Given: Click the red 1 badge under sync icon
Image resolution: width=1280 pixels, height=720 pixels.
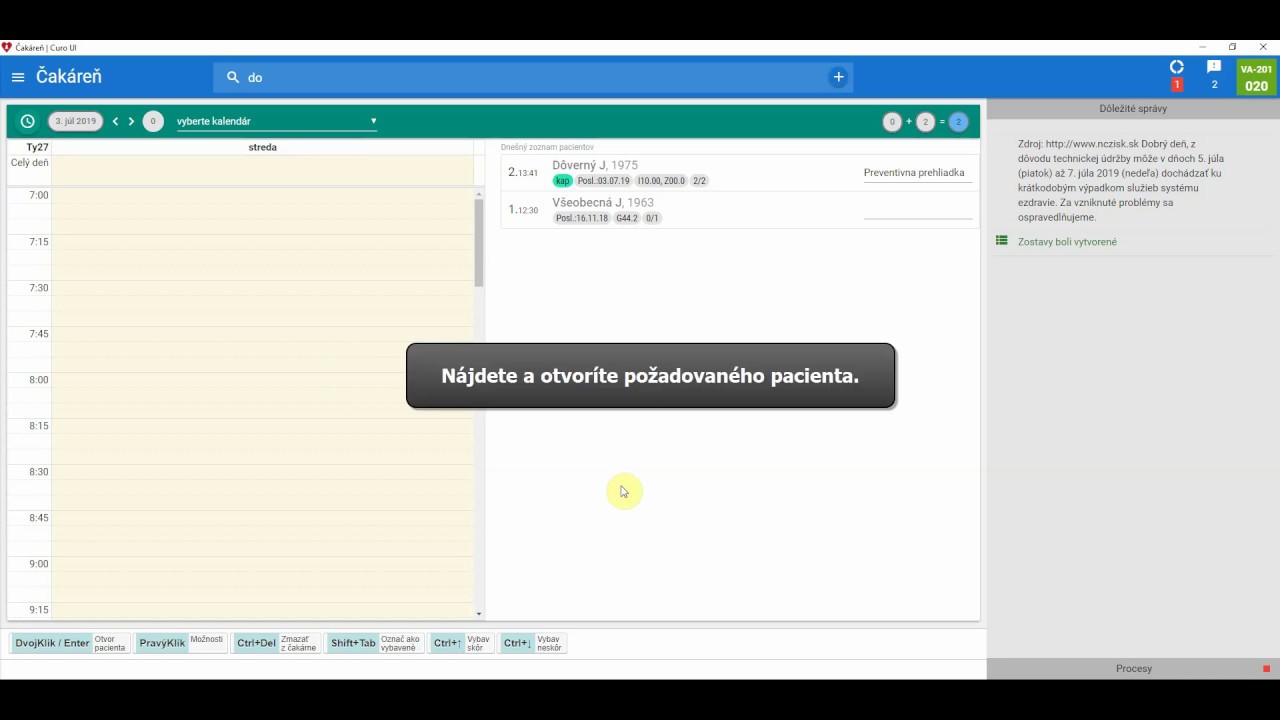Looking at the screenshot, I should click(x=1177, y=85).
